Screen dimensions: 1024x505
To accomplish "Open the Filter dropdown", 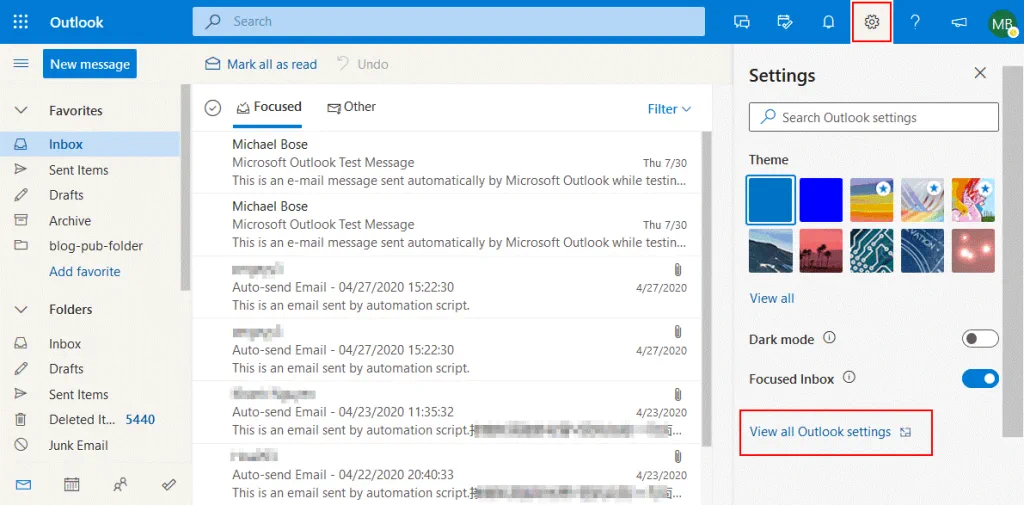I will (668, 109).
